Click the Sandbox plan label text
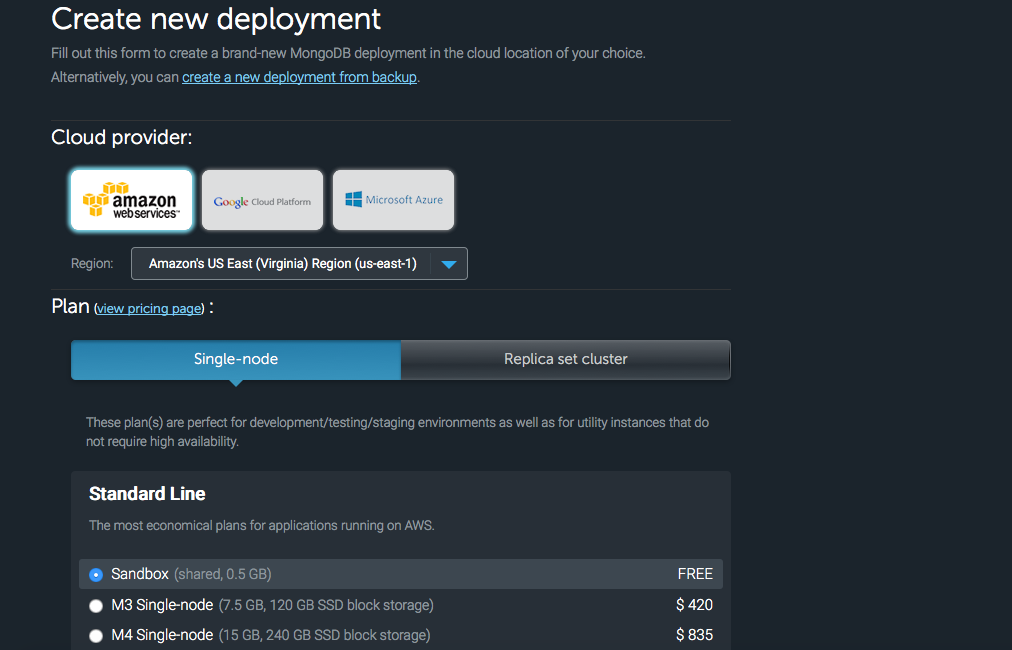Screen dimensions: 1012x650 (x=140, y=574)
